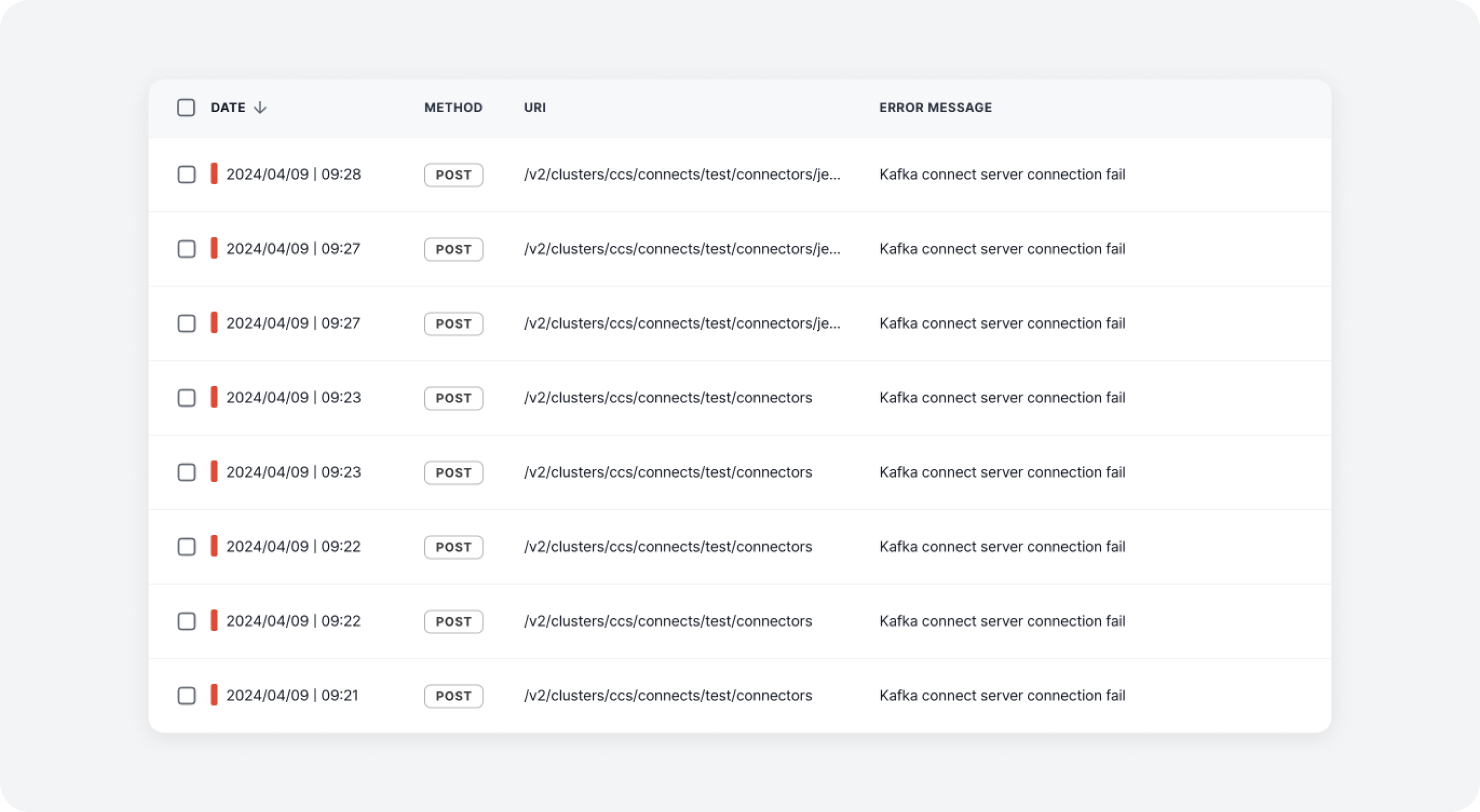Click the POST badge in 09:28 row
Screen dimensions: 1480x812
tap(453, 175)
